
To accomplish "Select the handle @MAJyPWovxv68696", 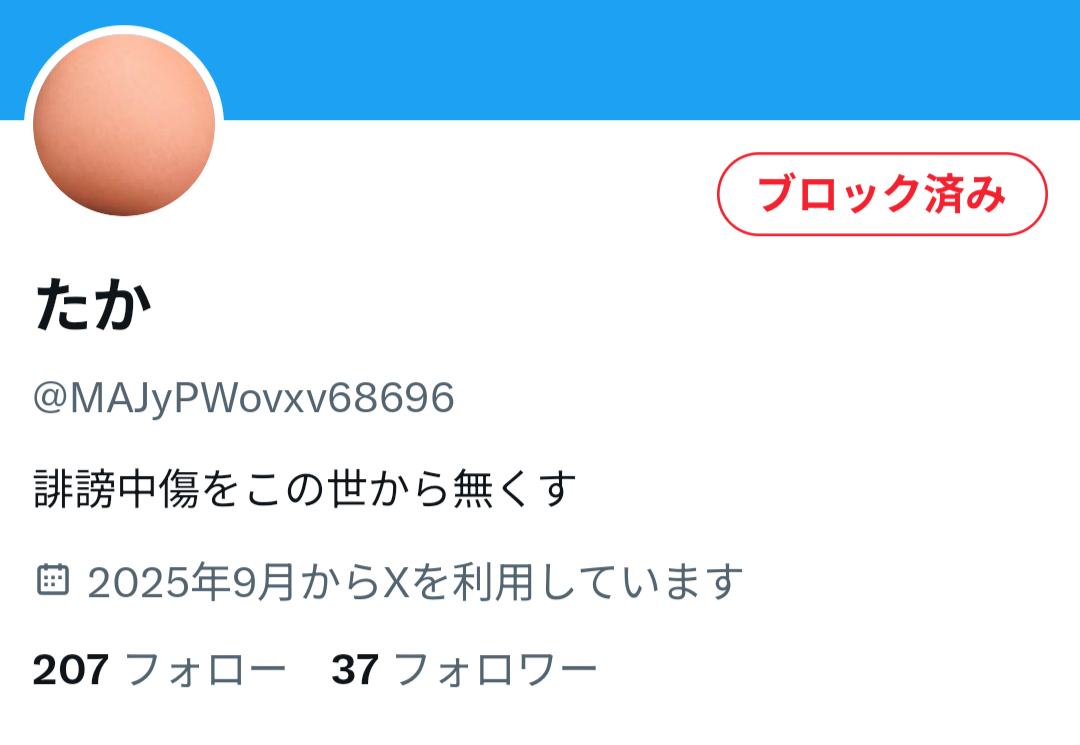I will coord(244,398).
